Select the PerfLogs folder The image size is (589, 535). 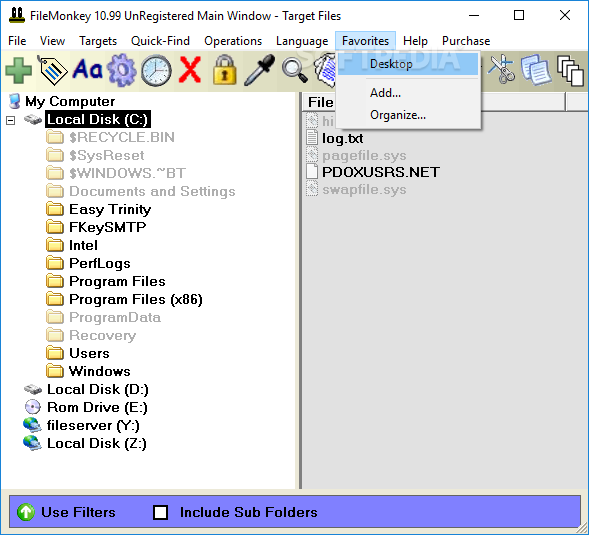[x=100, y=263]
